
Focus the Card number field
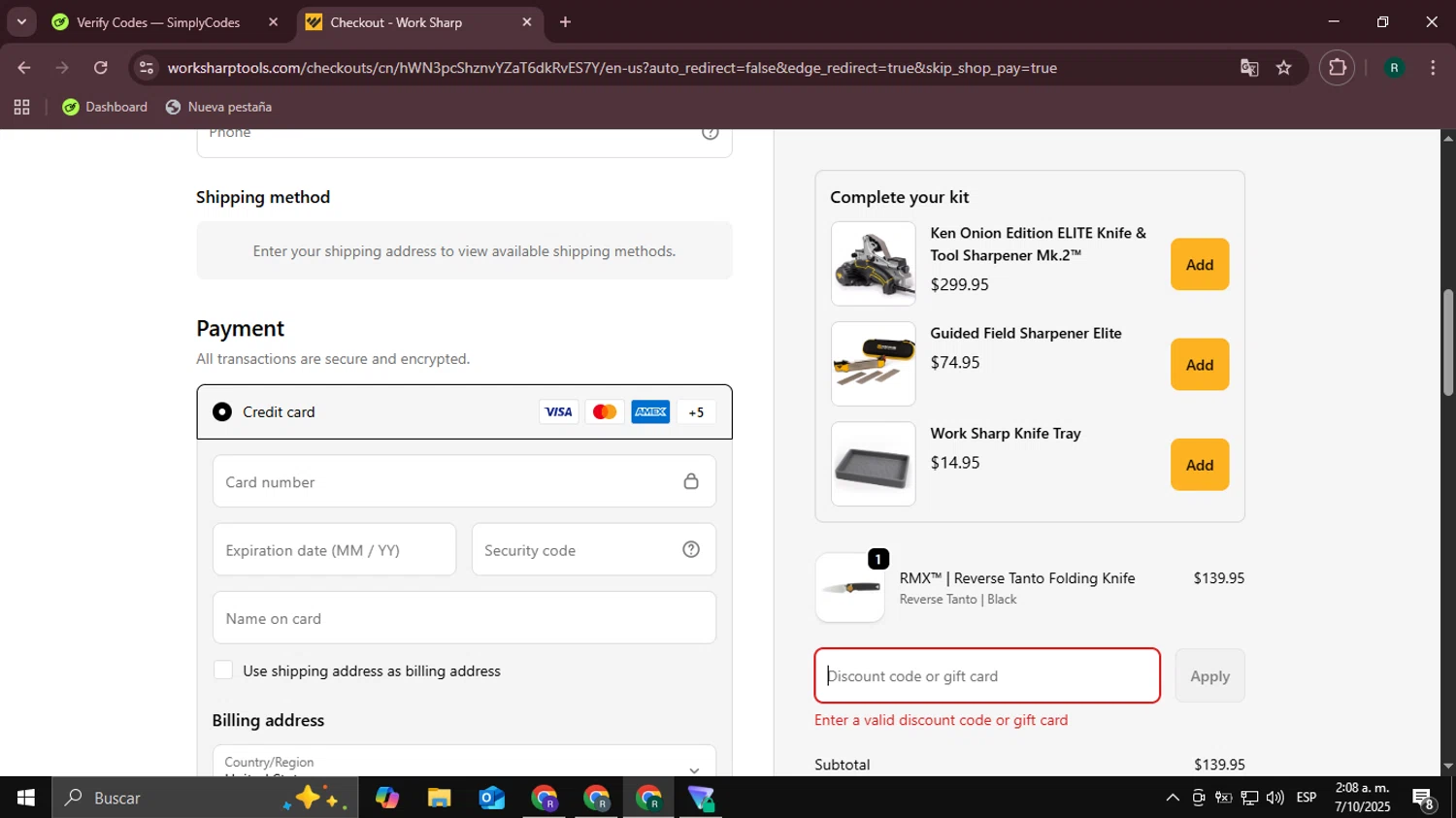click(464, 481)
